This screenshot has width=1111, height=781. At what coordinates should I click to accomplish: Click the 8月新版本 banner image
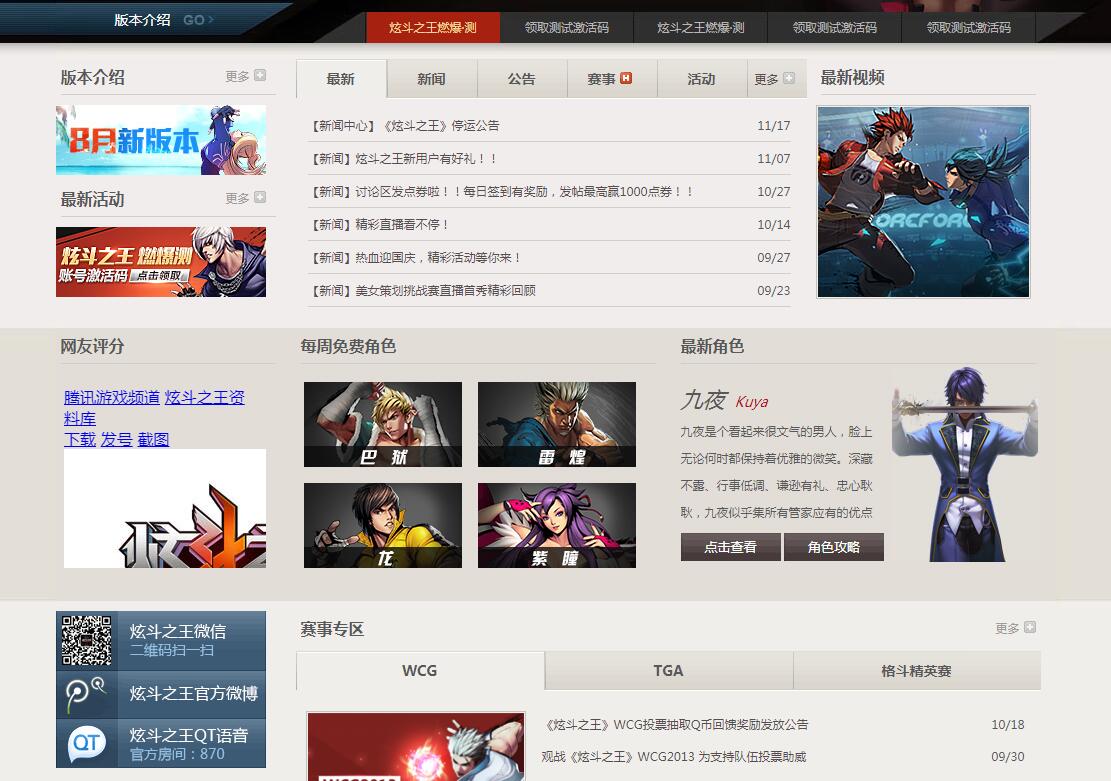click(161, 140)
